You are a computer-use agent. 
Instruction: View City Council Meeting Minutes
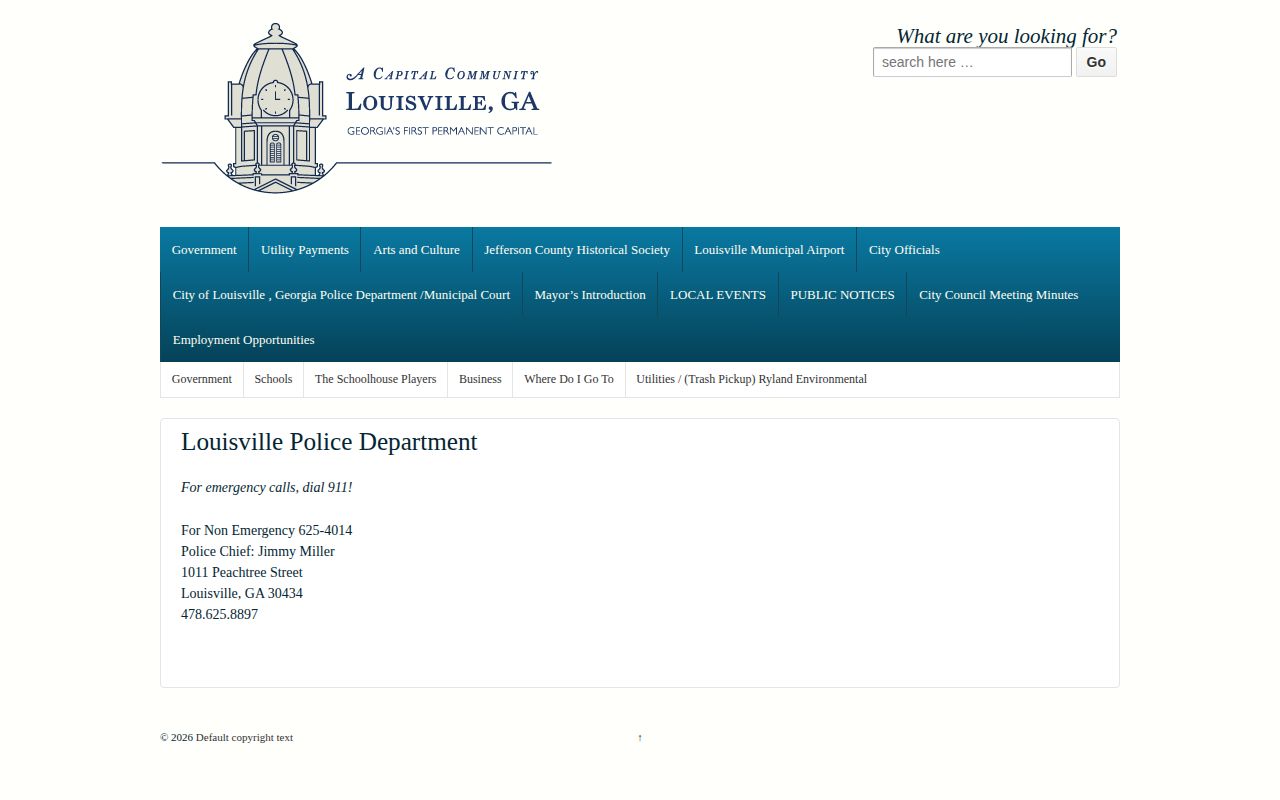coord(998,295)
